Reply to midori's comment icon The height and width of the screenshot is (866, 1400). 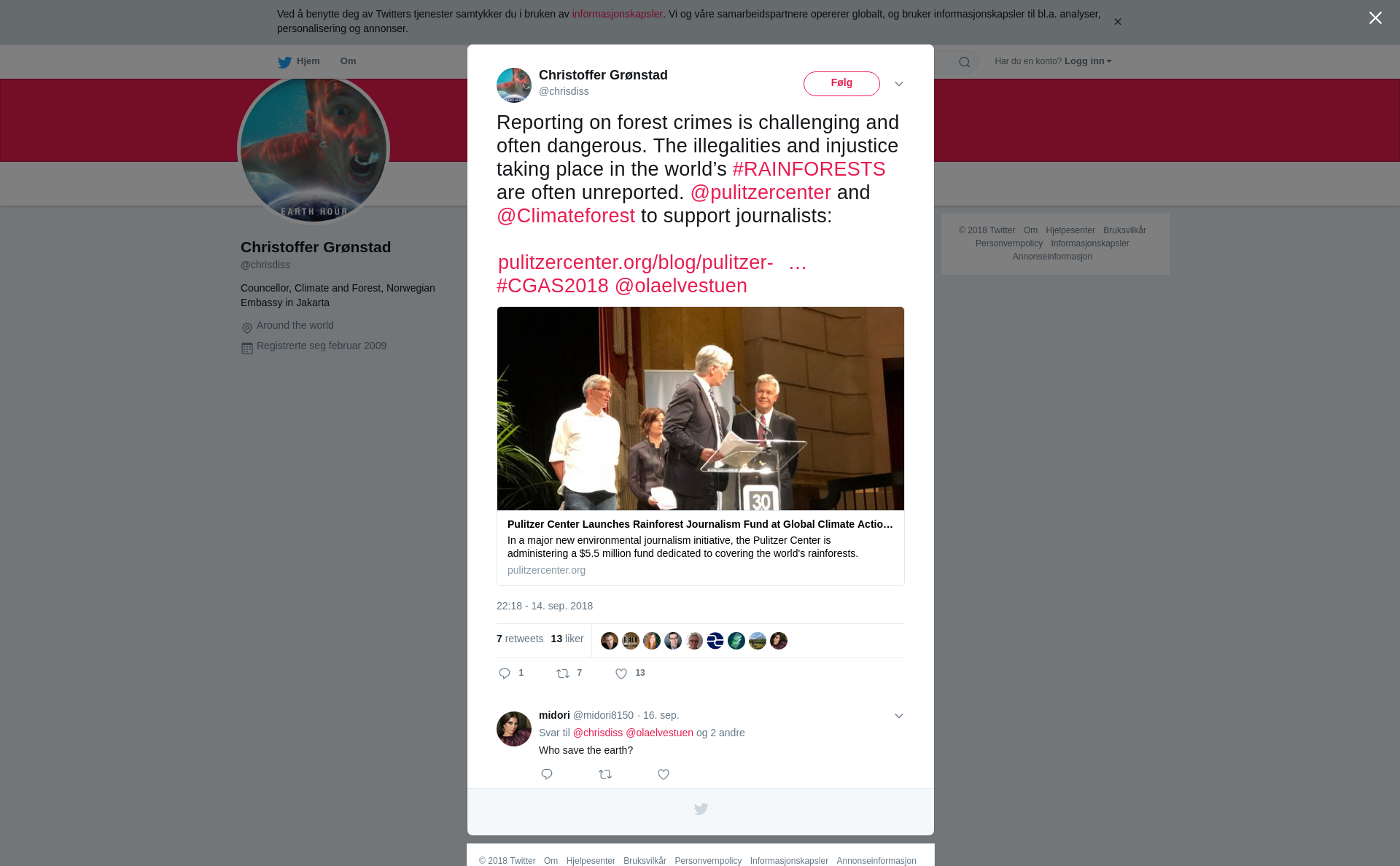point(547,774)
